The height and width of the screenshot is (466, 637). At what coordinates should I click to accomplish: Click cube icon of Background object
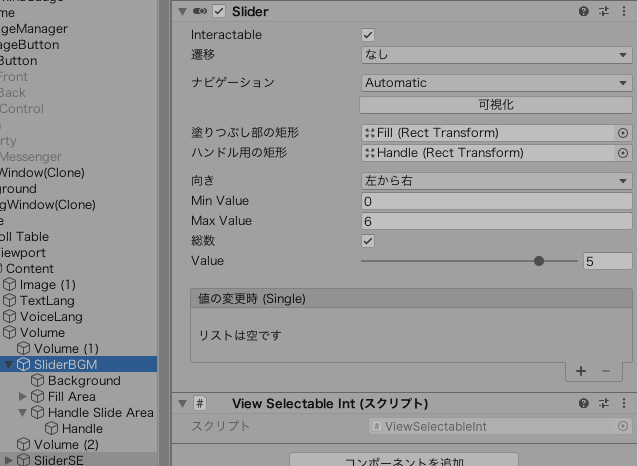coord(37,380)
